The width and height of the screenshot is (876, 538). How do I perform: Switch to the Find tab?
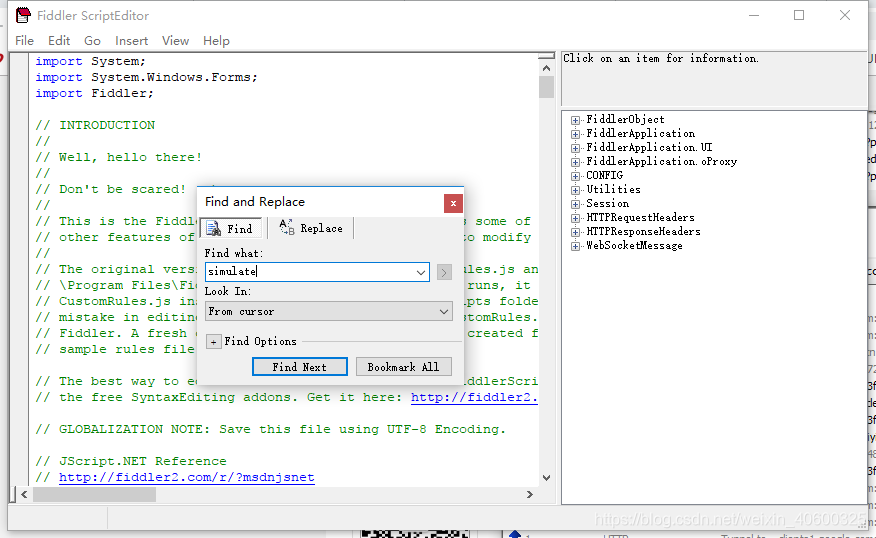(x=230, y=228)
